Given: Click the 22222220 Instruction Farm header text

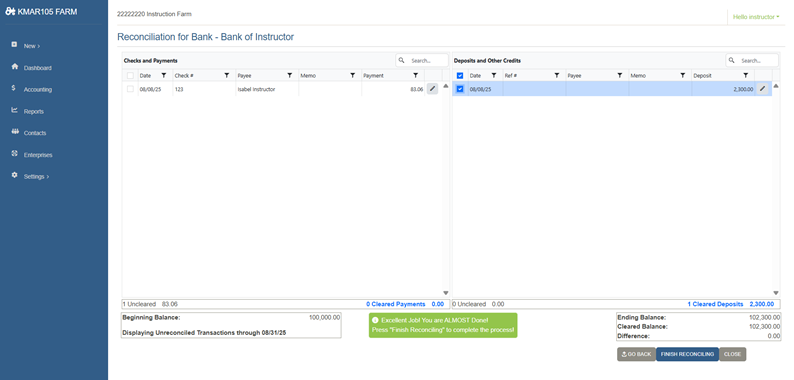Looking at the screenshot, I should 154,14.
